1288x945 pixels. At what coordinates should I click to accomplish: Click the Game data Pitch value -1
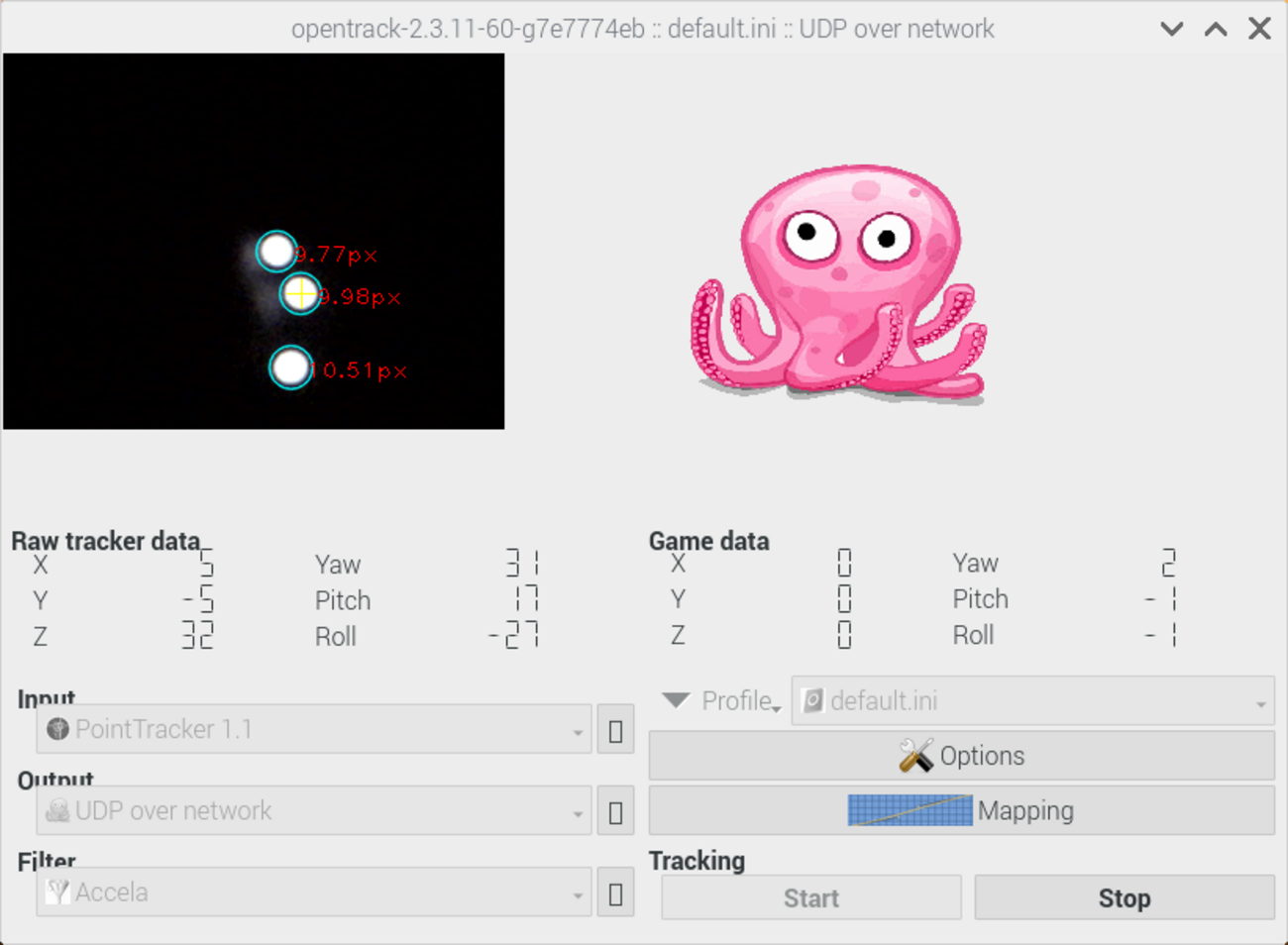click(x=1161, y=598)
